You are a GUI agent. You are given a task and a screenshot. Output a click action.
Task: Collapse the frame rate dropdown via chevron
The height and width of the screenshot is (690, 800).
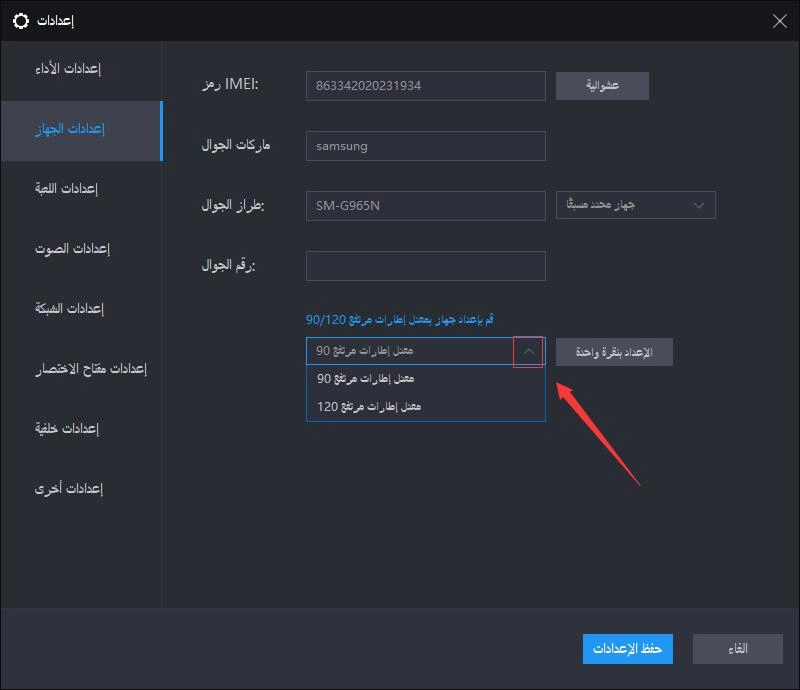pyautogui.click(x=528, y=351)
